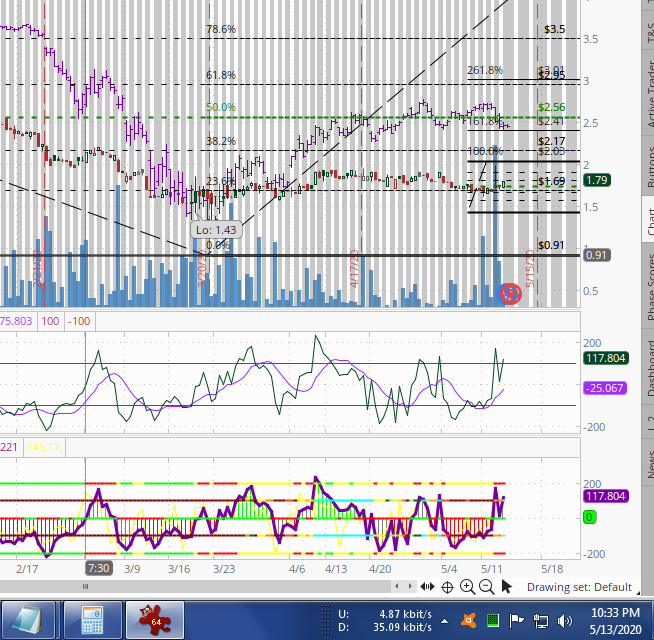Open the Dashboard side tab
This screenshot has height=640, width=654.
coord(646,368)
